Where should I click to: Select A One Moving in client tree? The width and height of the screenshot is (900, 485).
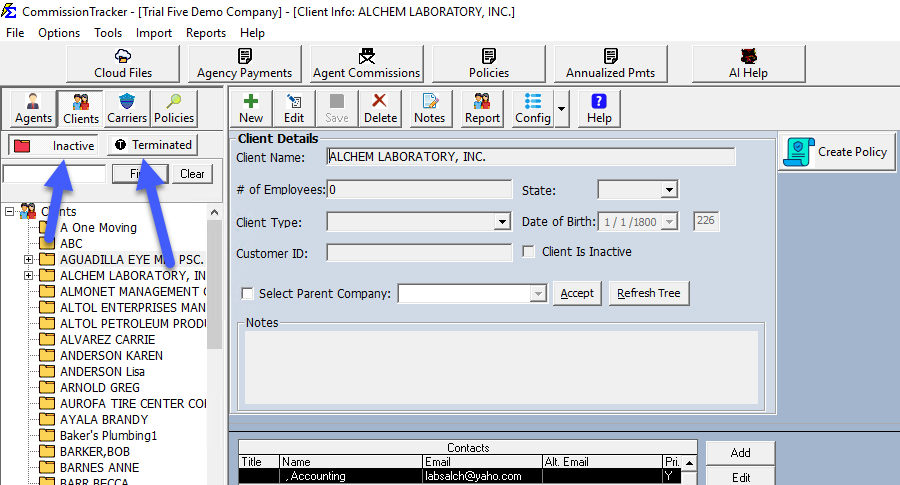pos(98,228)
